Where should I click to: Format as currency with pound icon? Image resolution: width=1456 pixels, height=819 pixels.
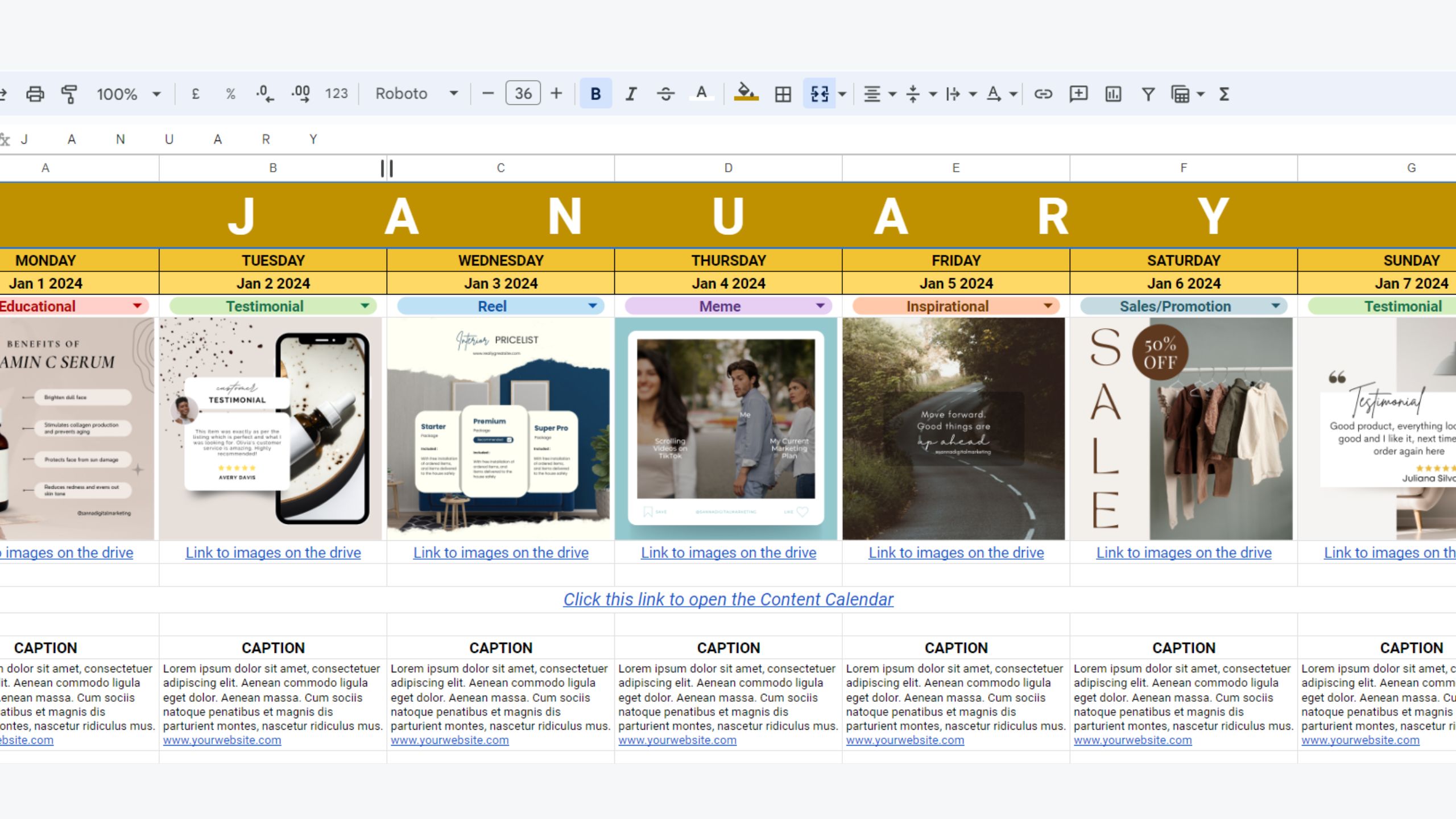(196, 94)
